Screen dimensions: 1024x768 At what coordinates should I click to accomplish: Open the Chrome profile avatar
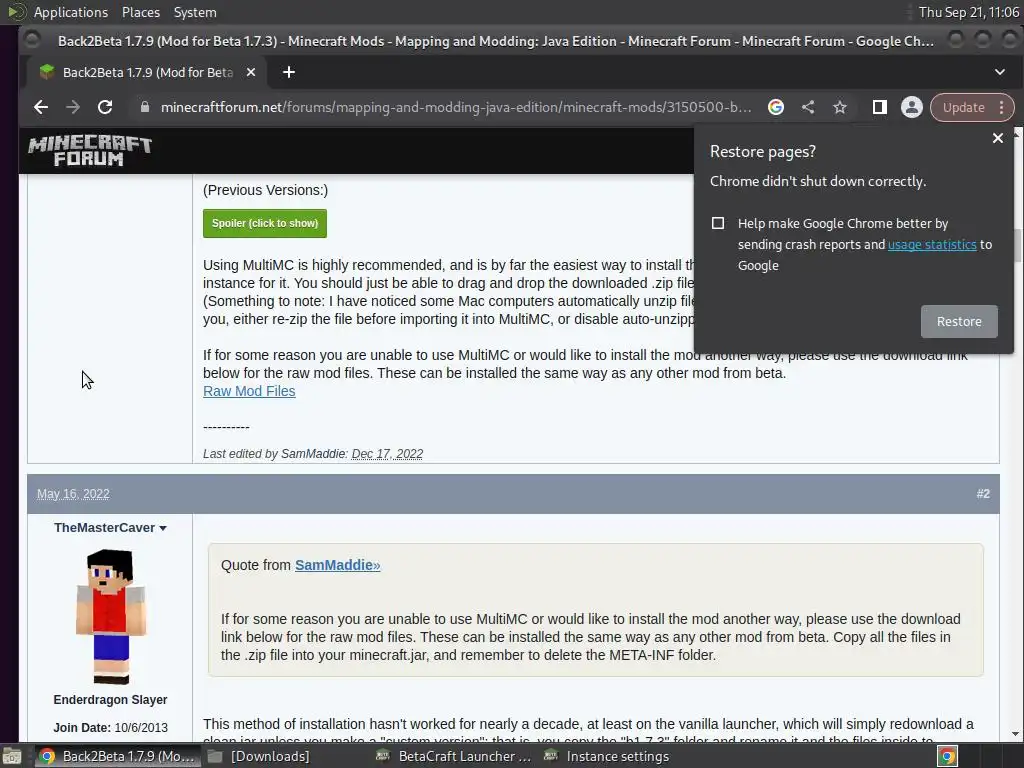coord(912,107)
